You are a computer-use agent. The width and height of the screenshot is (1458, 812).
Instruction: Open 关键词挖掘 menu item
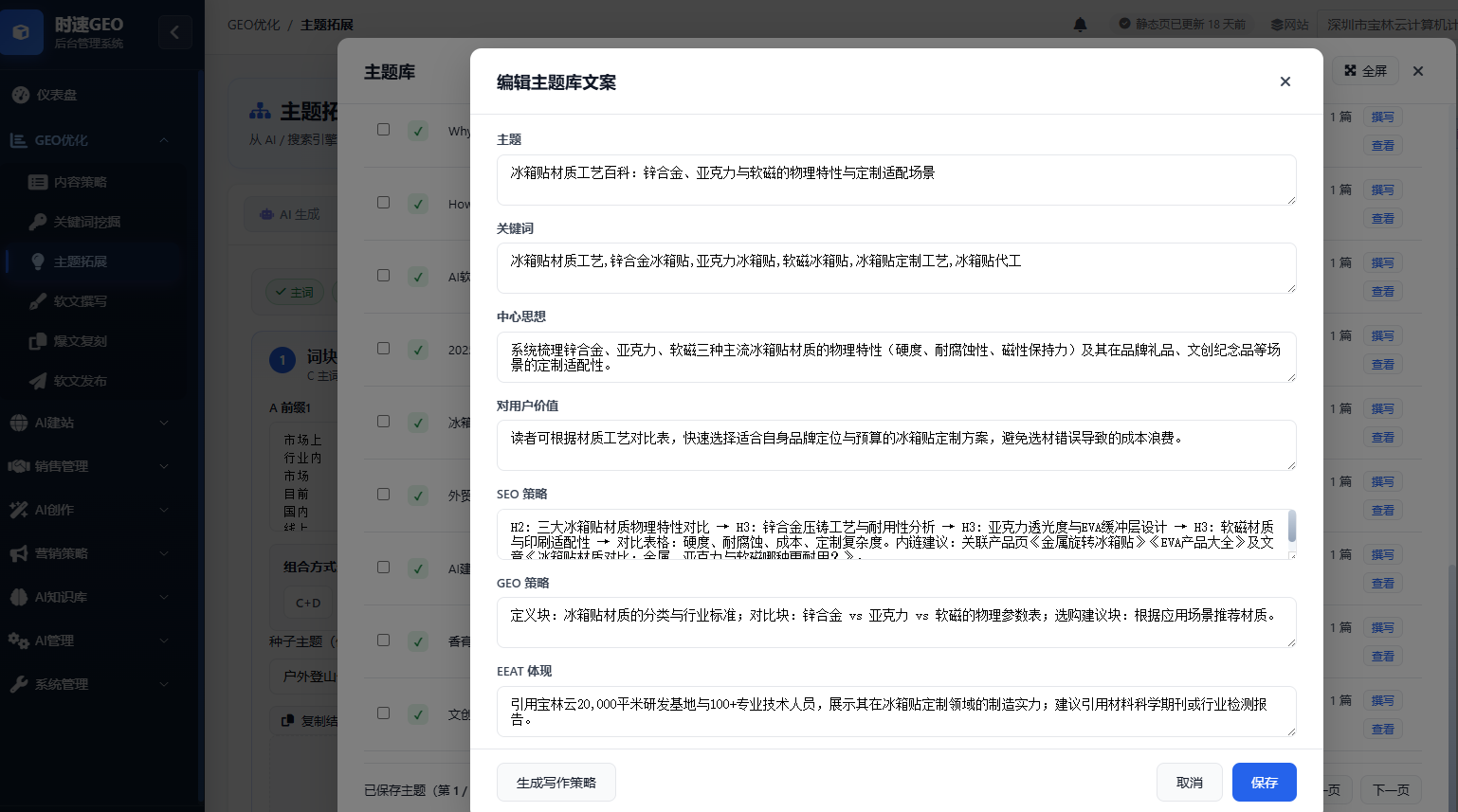tap(87, 222)
